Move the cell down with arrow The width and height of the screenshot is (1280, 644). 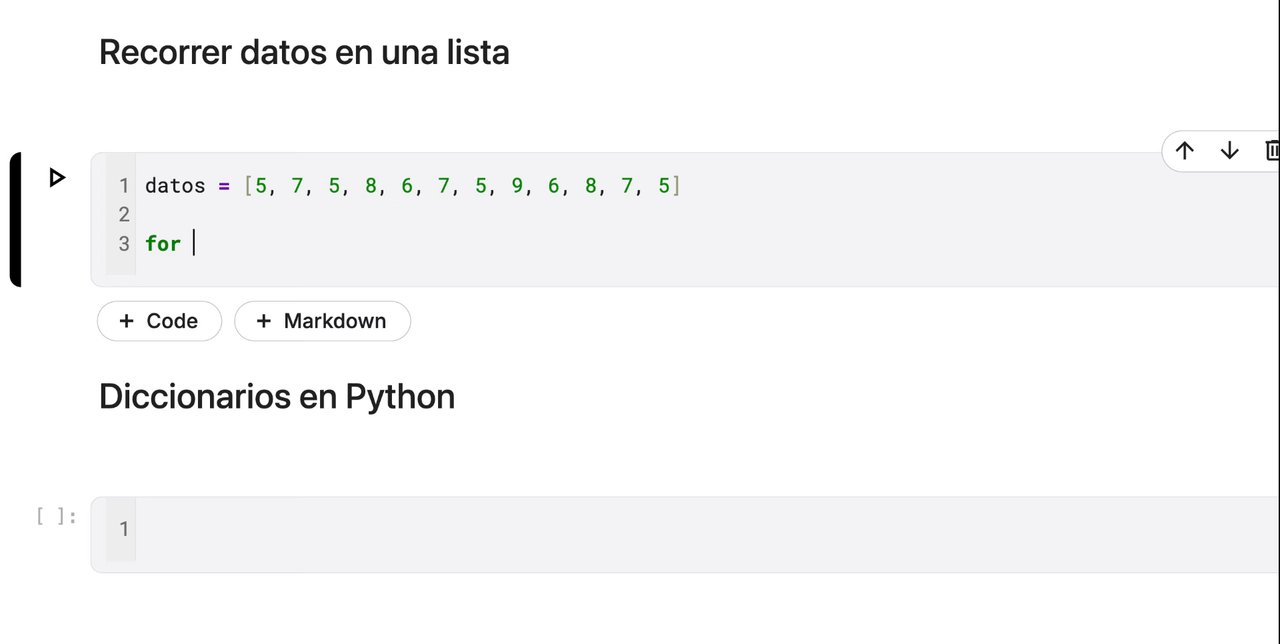(1229, 151)
